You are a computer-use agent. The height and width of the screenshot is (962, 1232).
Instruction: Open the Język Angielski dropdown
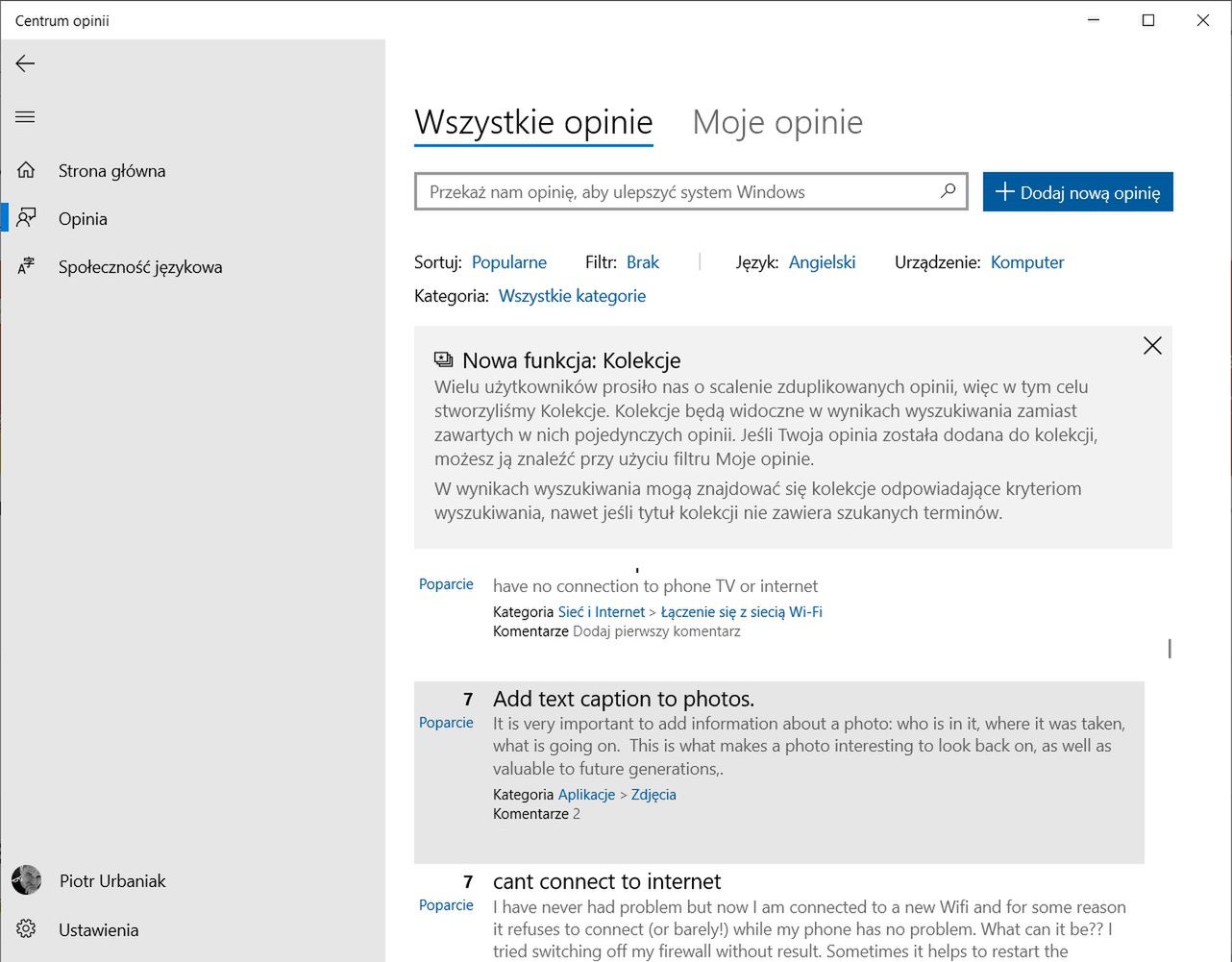(822, 262)
